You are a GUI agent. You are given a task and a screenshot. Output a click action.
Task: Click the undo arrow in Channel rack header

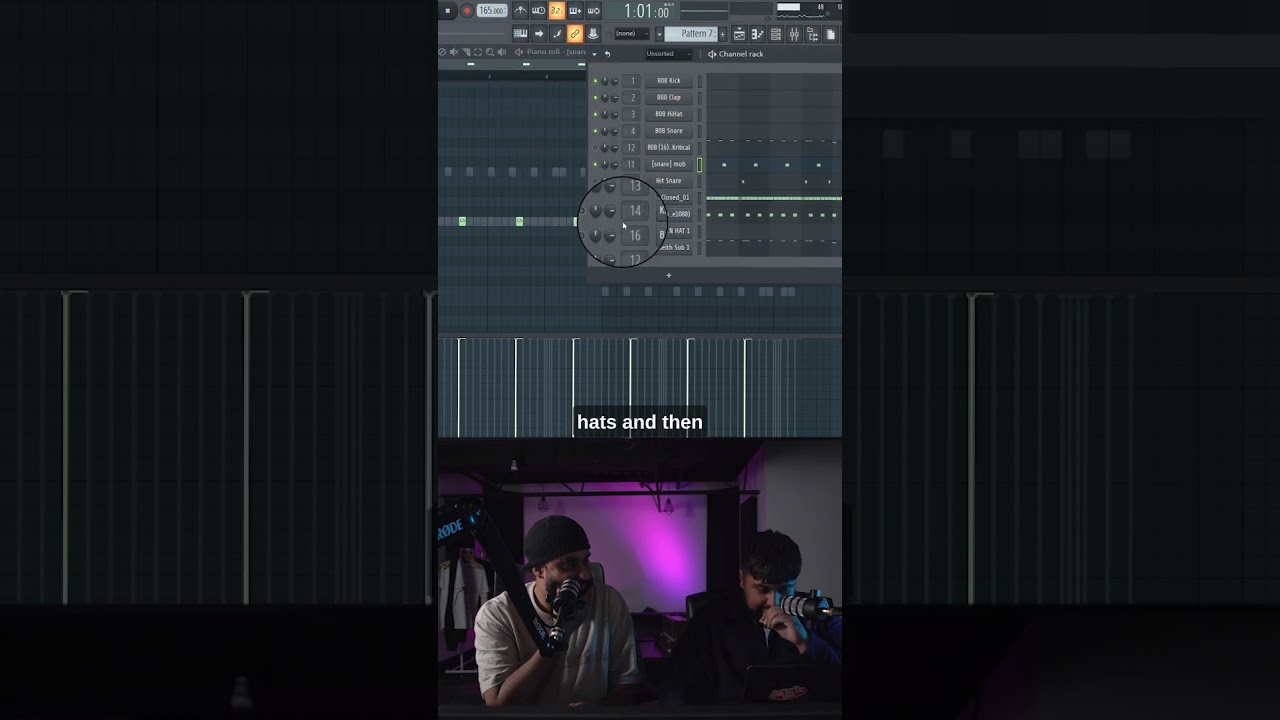[607, 54]
